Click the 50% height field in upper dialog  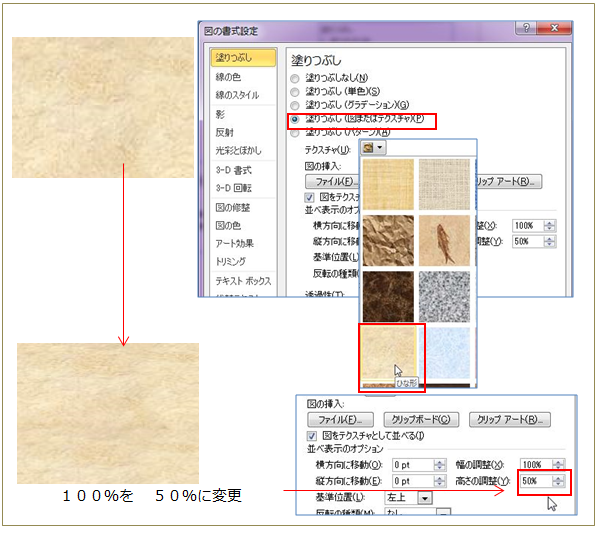tap(528, 241)
